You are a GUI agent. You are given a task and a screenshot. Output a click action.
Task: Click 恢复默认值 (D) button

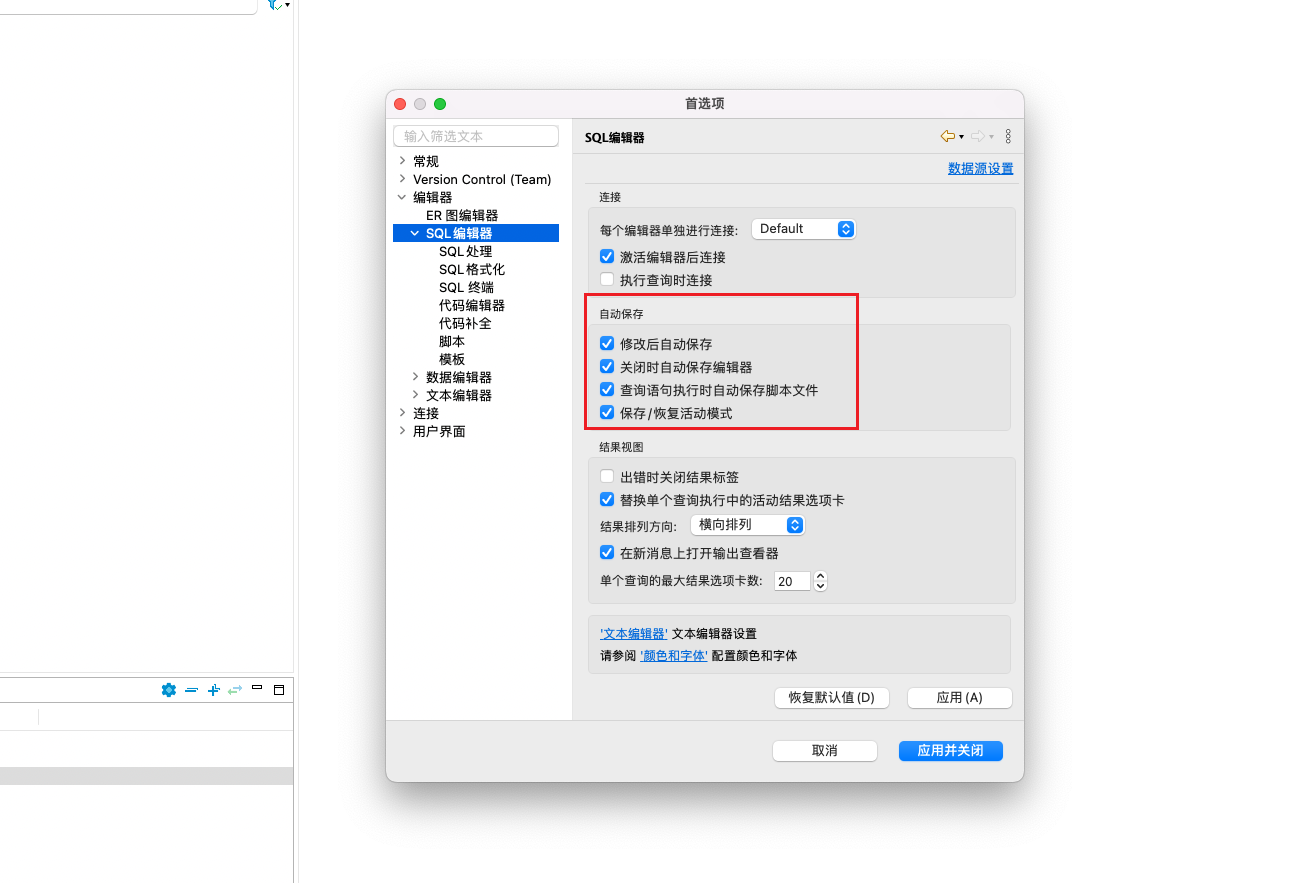pos(832,698)
